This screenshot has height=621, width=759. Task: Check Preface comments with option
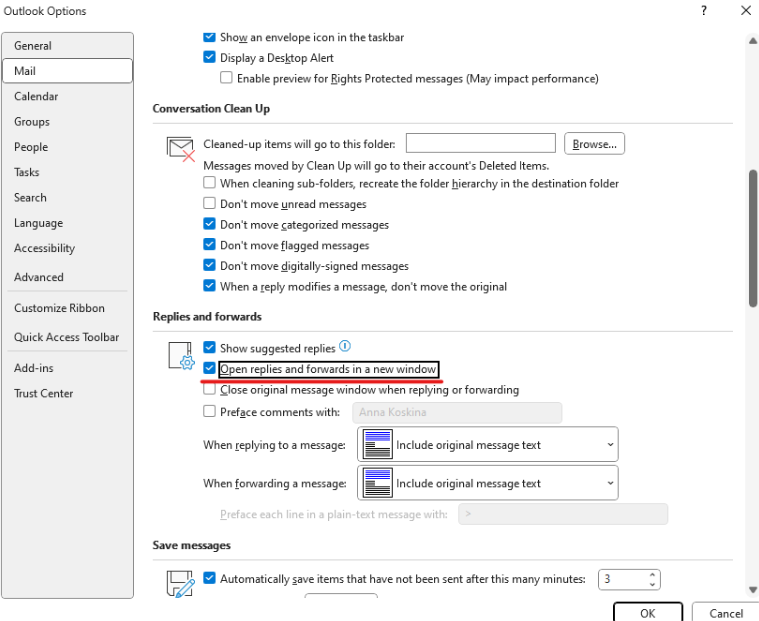(x=209, y=411)
